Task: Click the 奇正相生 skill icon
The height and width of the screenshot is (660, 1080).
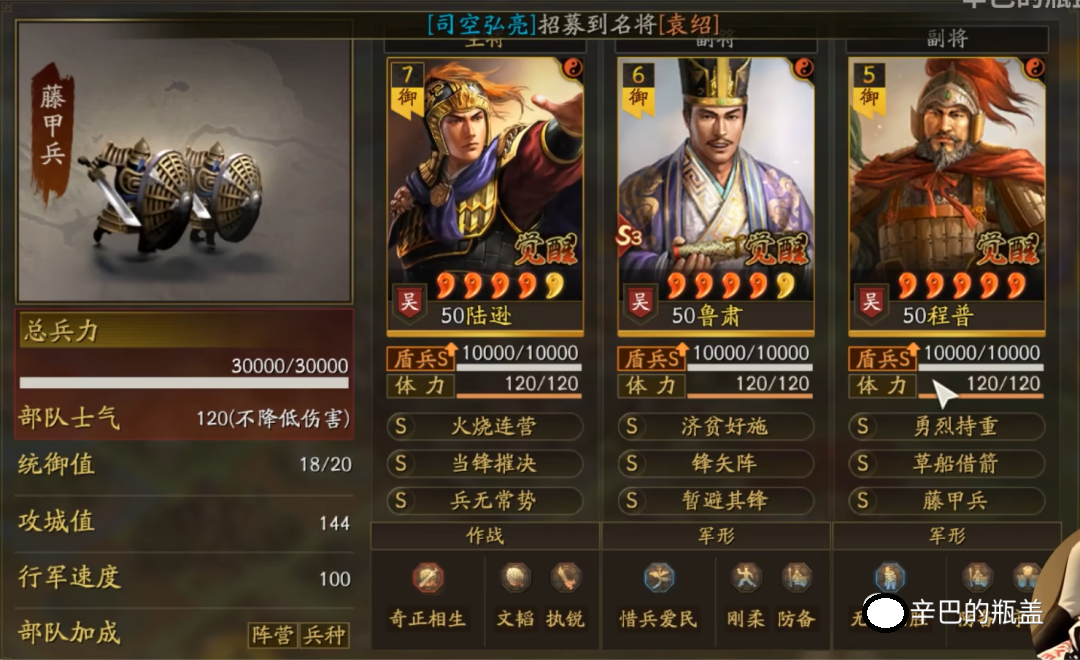Action: [428, 577]
